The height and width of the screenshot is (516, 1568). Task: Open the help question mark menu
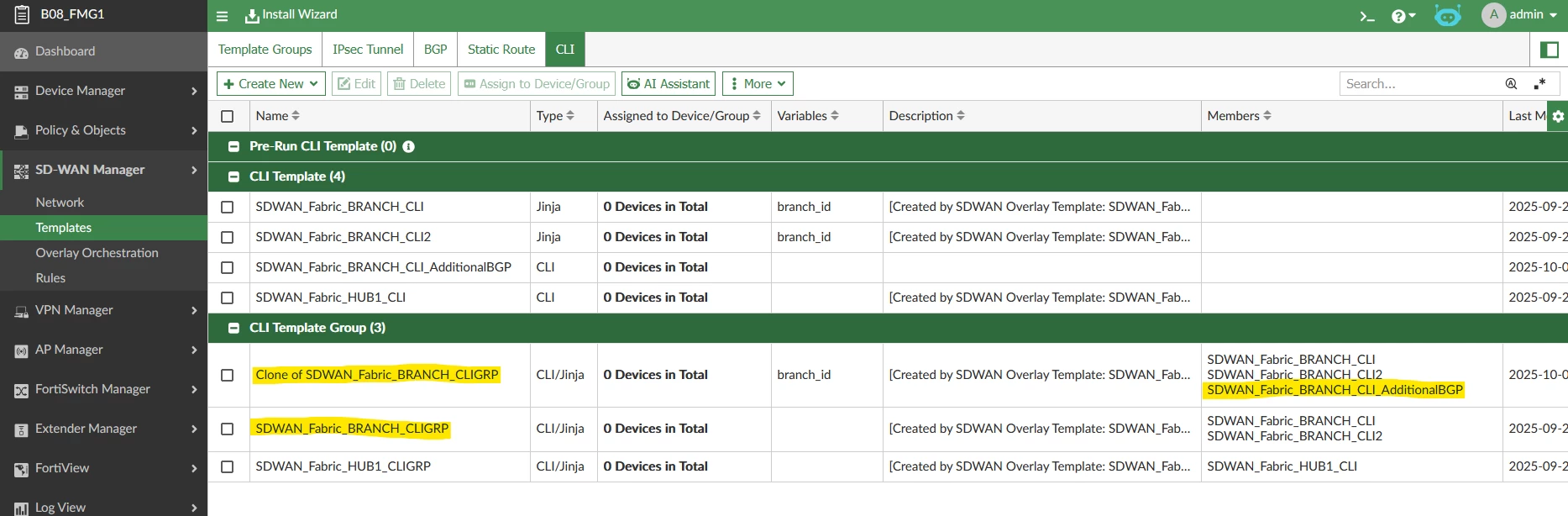coord(1403,16)
